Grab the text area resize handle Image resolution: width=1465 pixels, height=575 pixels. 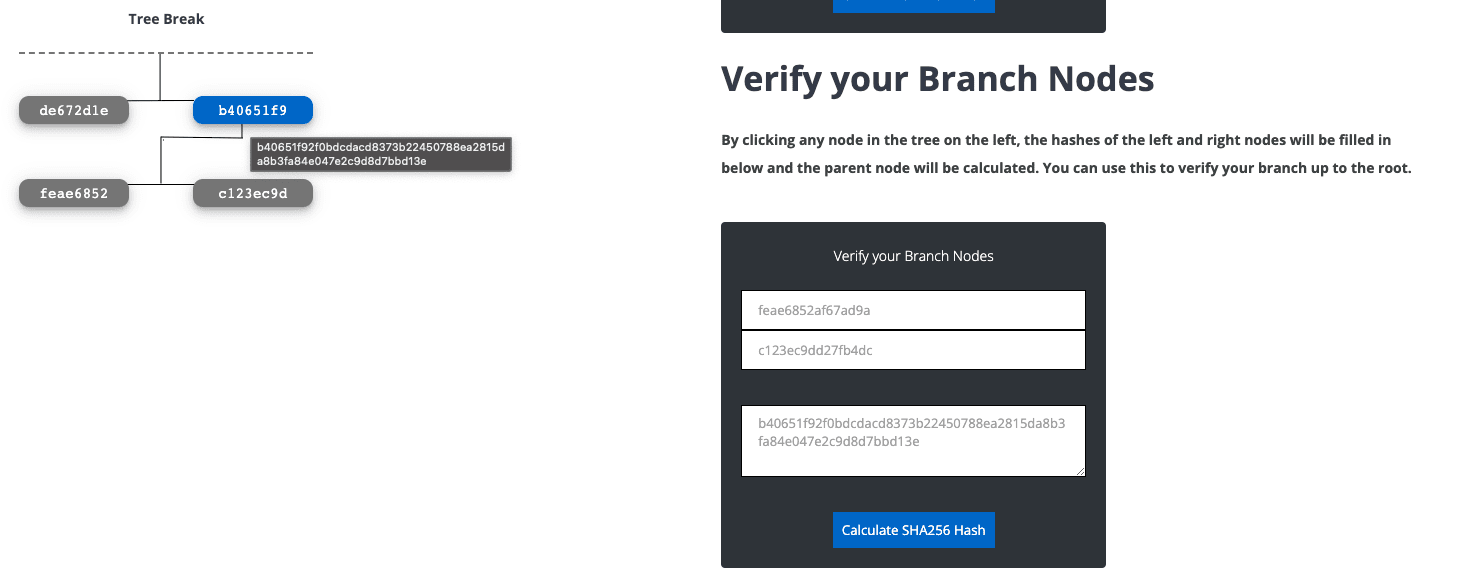coord(1080,471)
